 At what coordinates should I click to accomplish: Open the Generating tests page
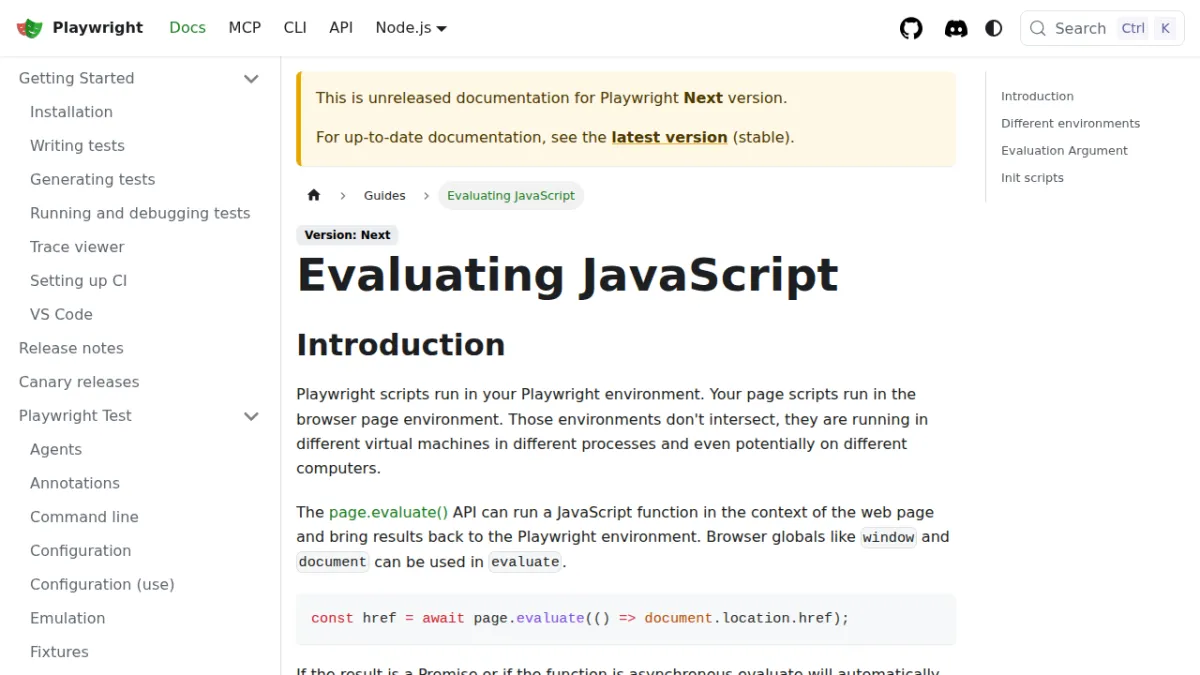[x=92, y=180]
